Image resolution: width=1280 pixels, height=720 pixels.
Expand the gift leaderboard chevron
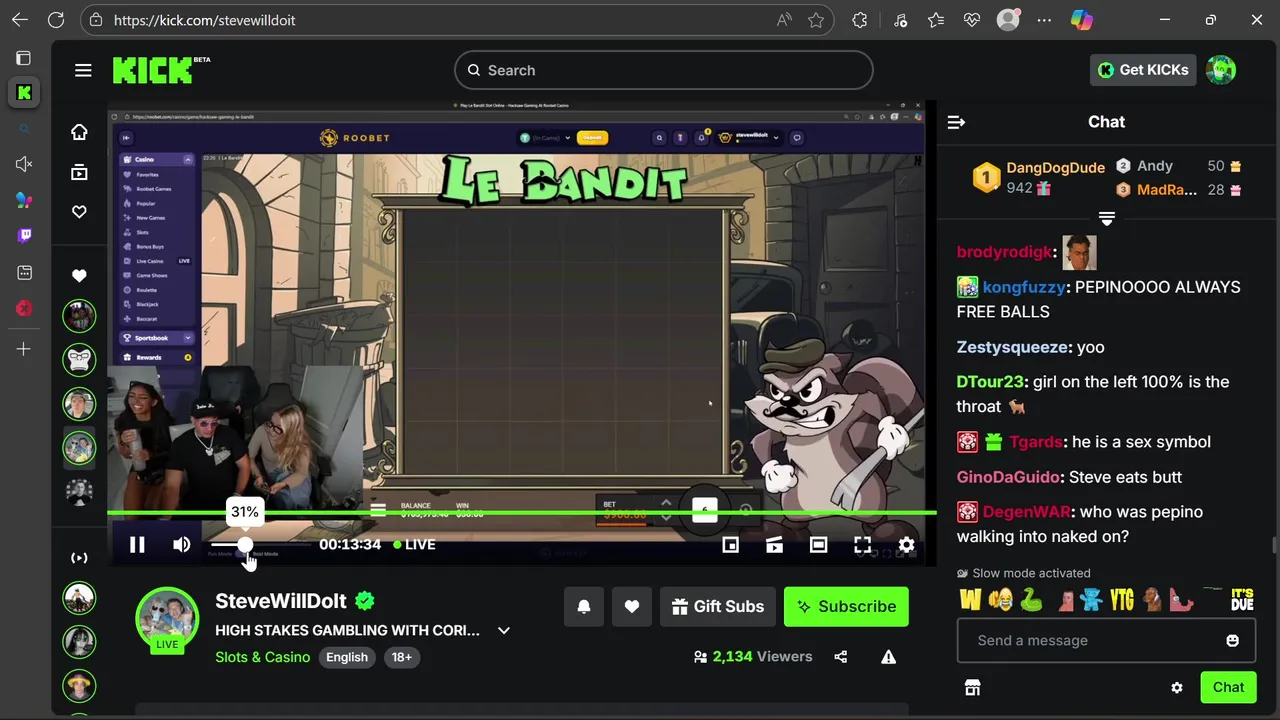[x=1106, y=218]
